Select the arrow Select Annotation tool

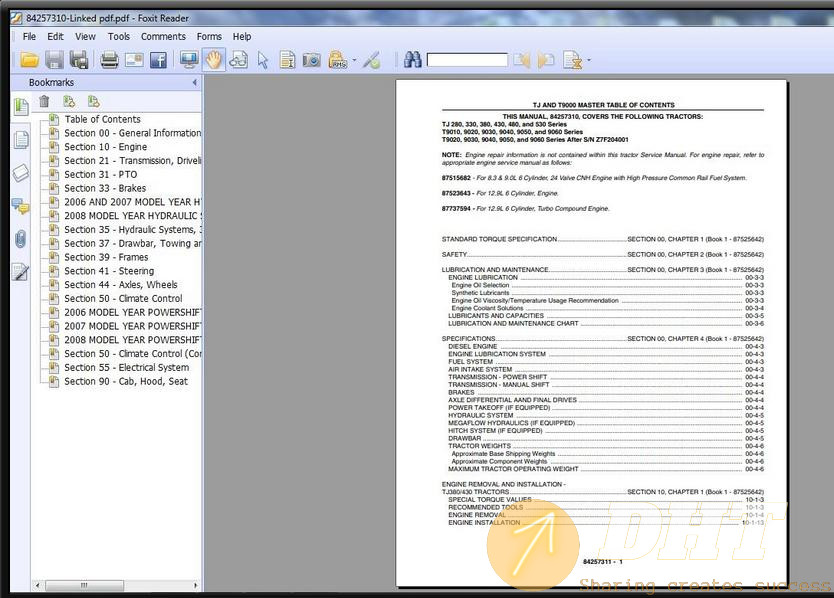pyautogui.click(x=263, y=60)
